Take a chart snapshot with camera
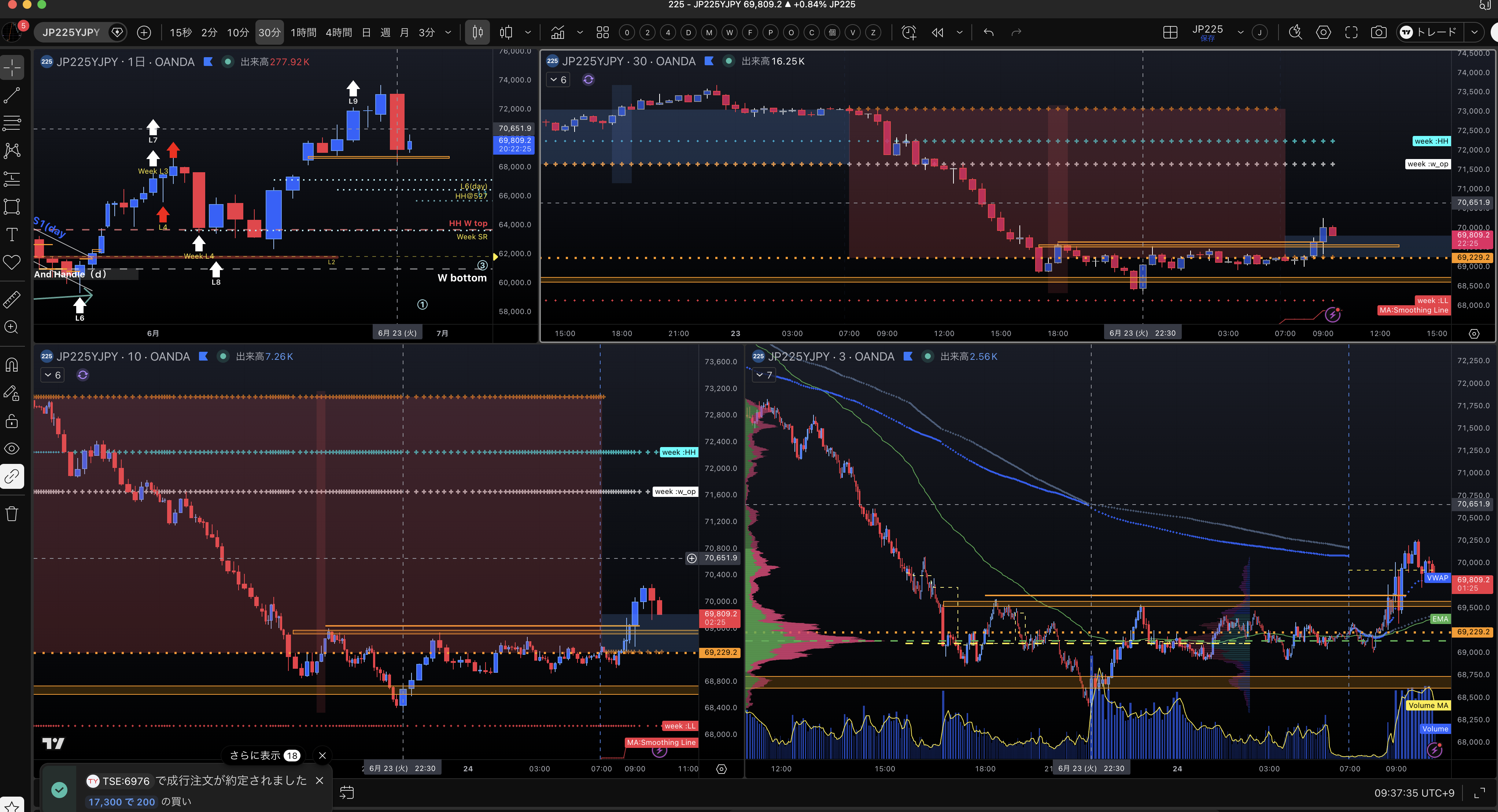 tap(1379, 33)
